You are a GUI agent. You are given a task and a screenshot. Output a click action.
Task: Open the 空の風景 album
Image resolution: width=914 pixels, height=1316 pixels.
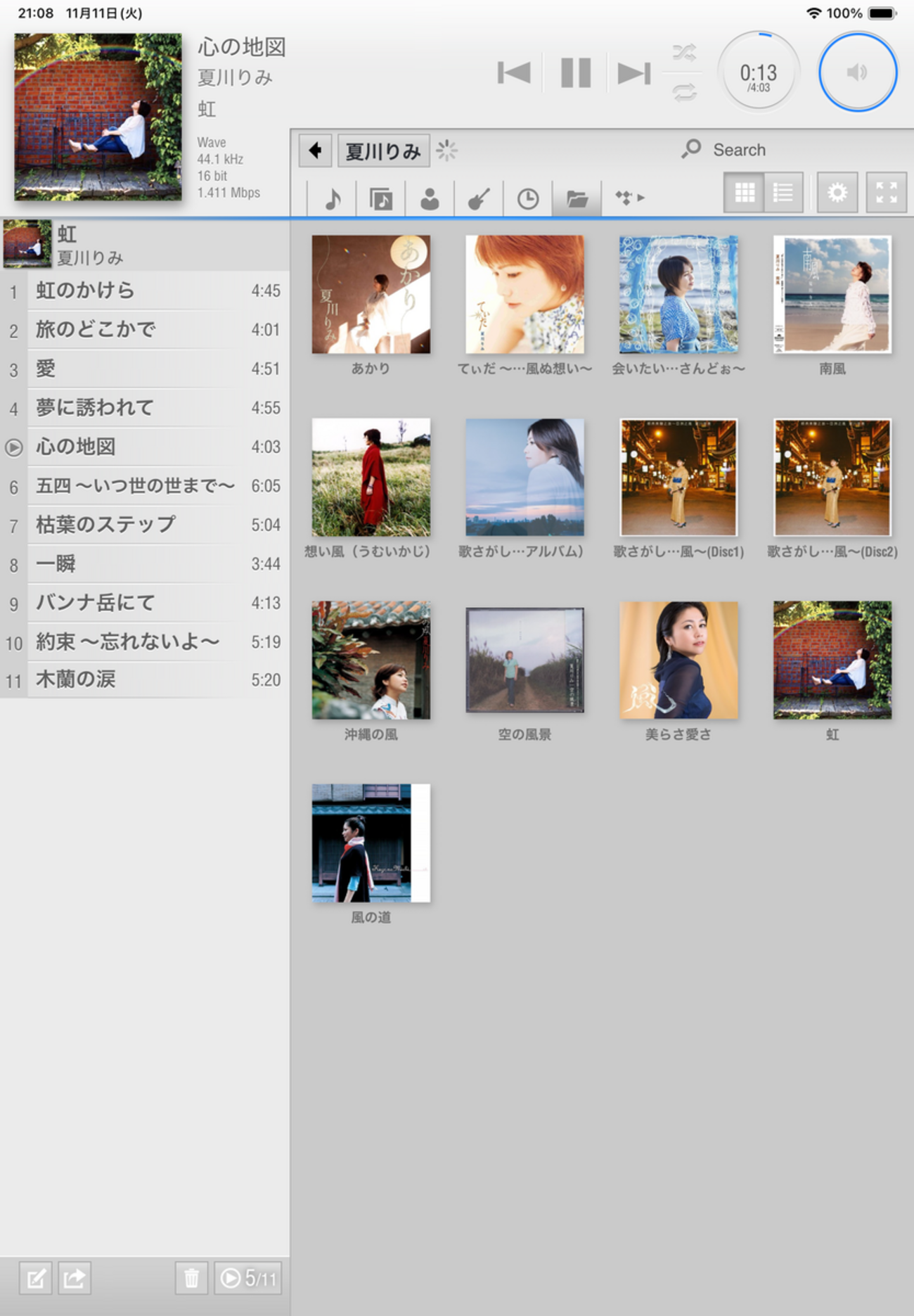pos(524,660)
